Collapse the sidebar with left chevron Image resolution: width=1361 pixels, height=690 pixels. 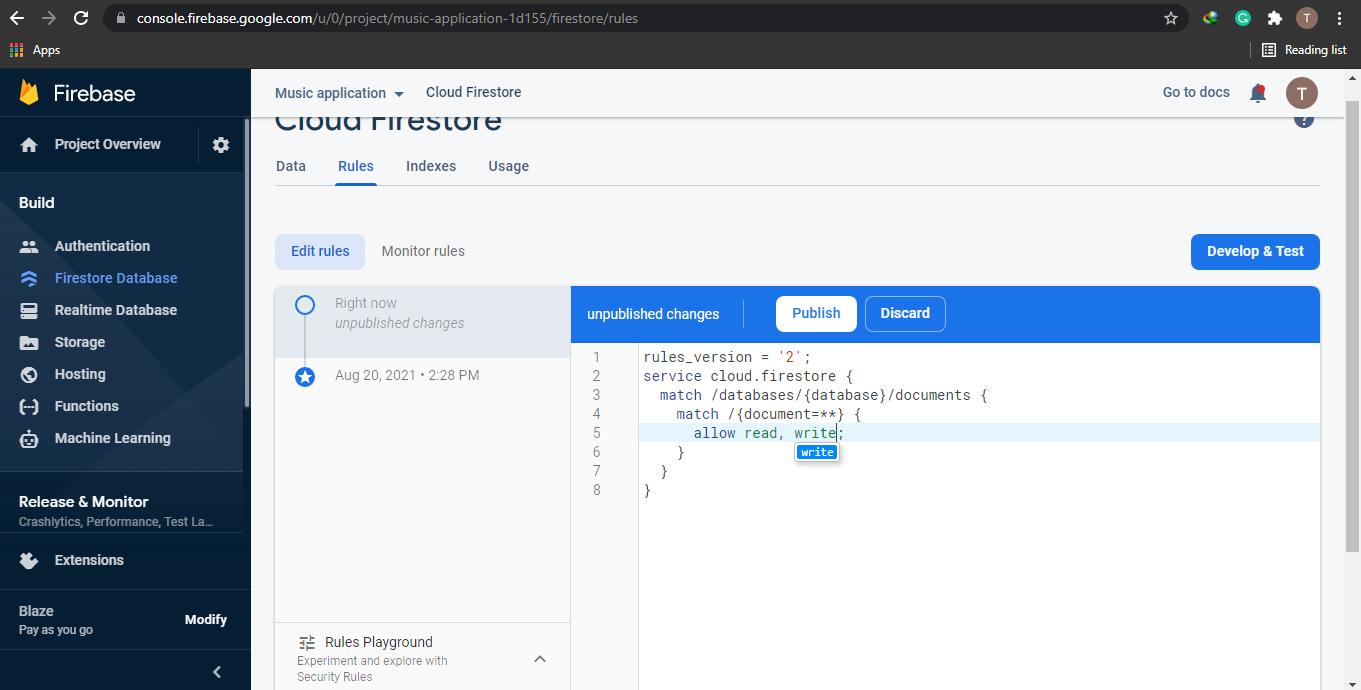(x=217, y=672)
